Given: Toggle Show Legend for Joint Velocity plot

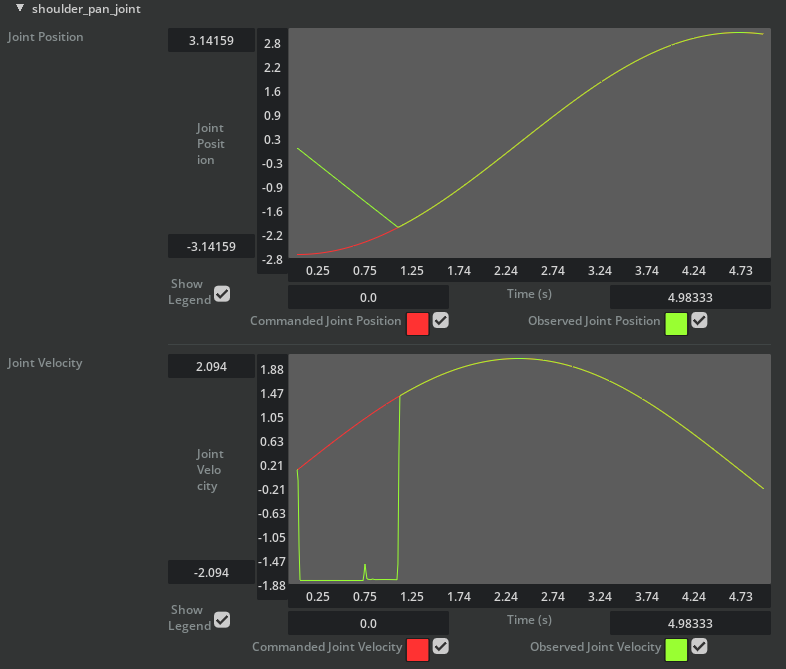Looking at the screenshot, I should pos(222,620).
